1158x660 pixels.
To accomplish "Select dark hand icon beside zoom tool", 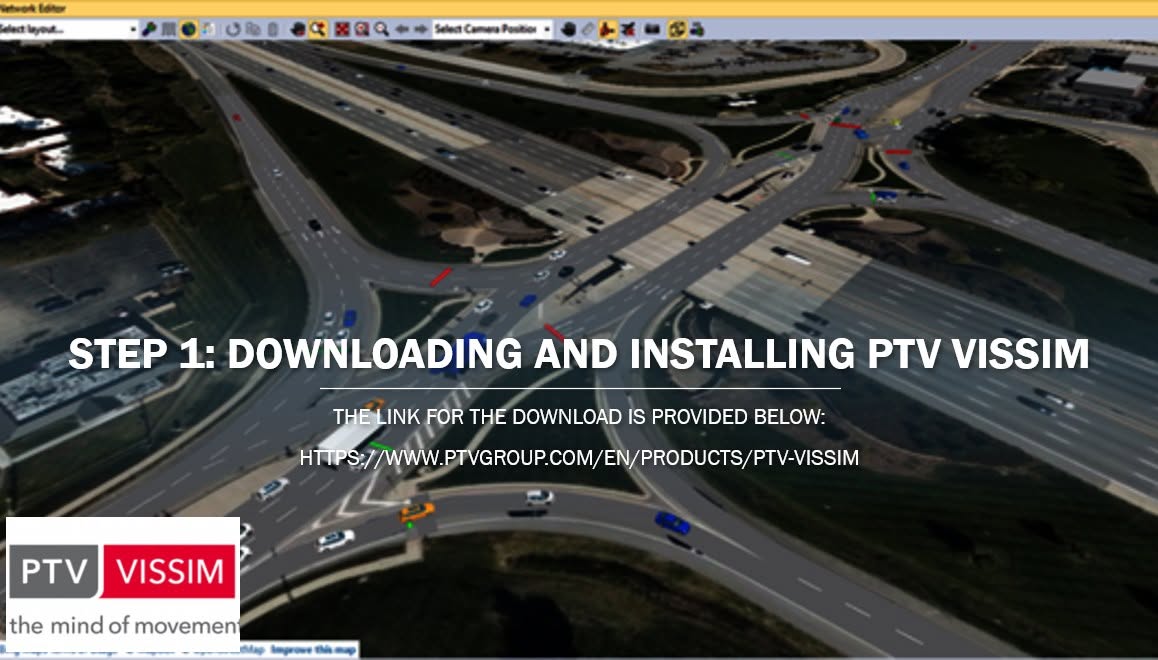I will 298,30.
